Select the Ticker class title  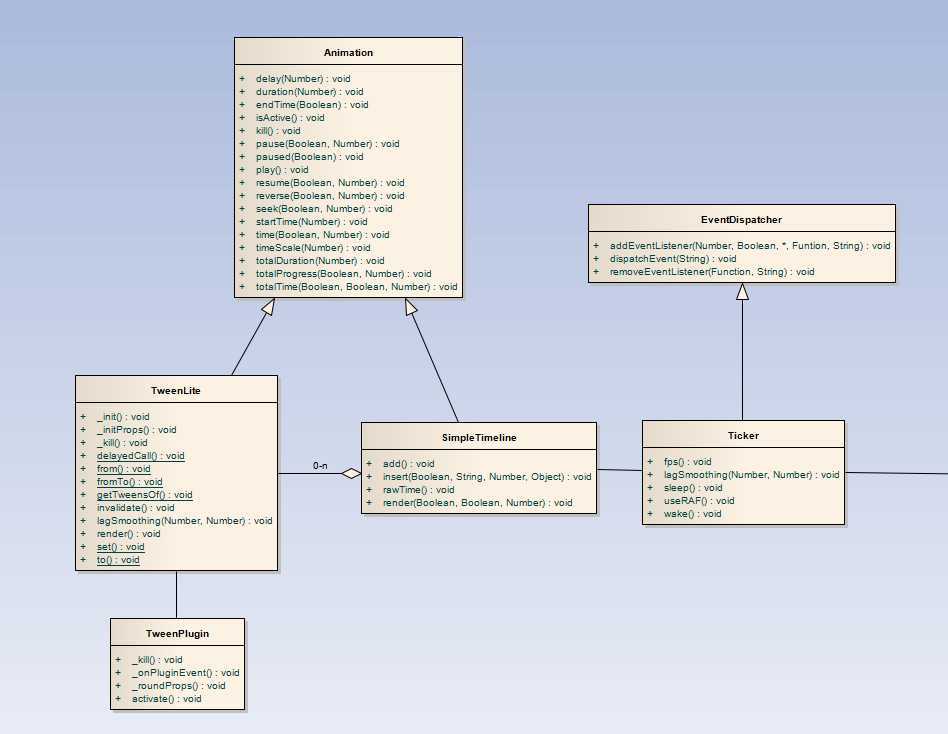point(743,436)
